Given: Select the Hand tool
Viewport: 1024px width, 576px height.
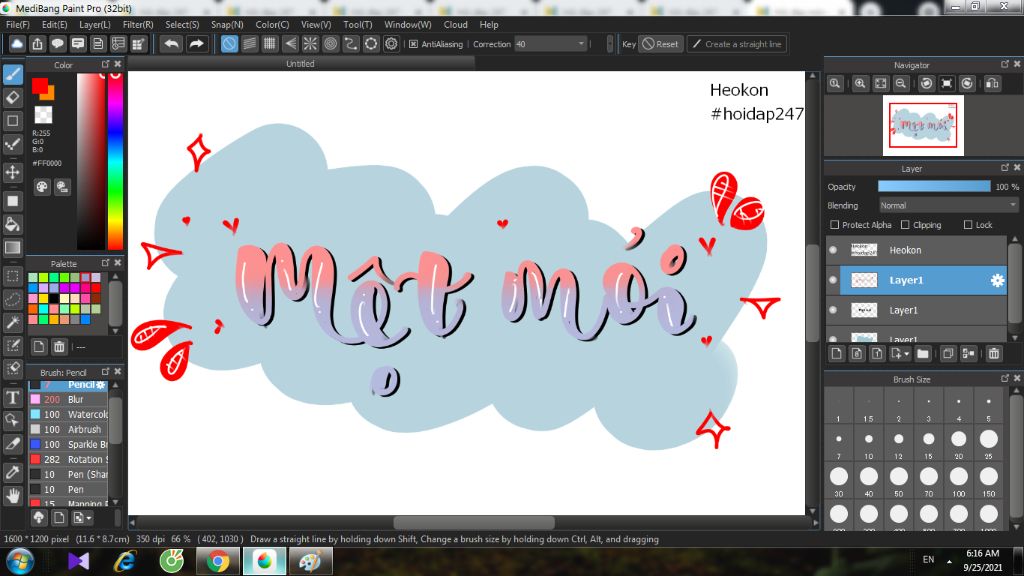Looking at the screenshot, I should [x=13, y=496].
